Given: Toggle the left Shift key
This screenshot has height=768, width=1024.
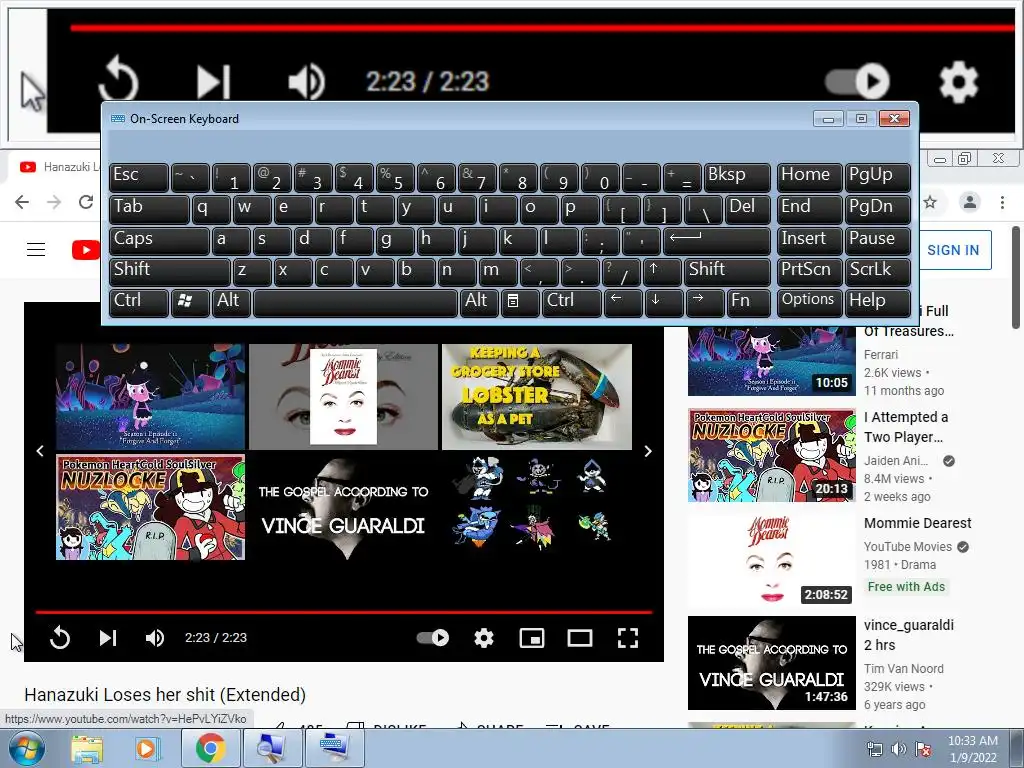Looking at the screenshot, I should click(169, 270).
